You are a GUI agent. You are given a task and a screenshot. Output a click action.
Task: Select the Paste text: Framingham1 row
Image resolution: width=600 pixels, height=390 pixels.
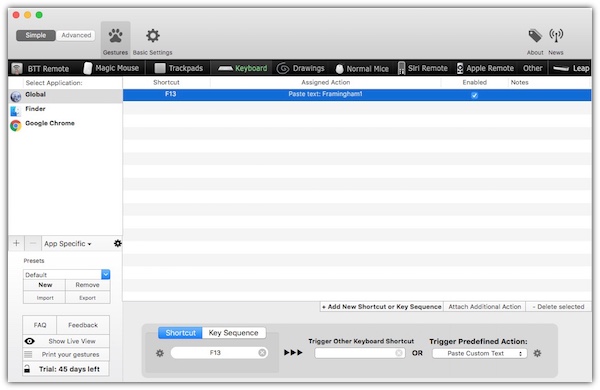(357, 95)
